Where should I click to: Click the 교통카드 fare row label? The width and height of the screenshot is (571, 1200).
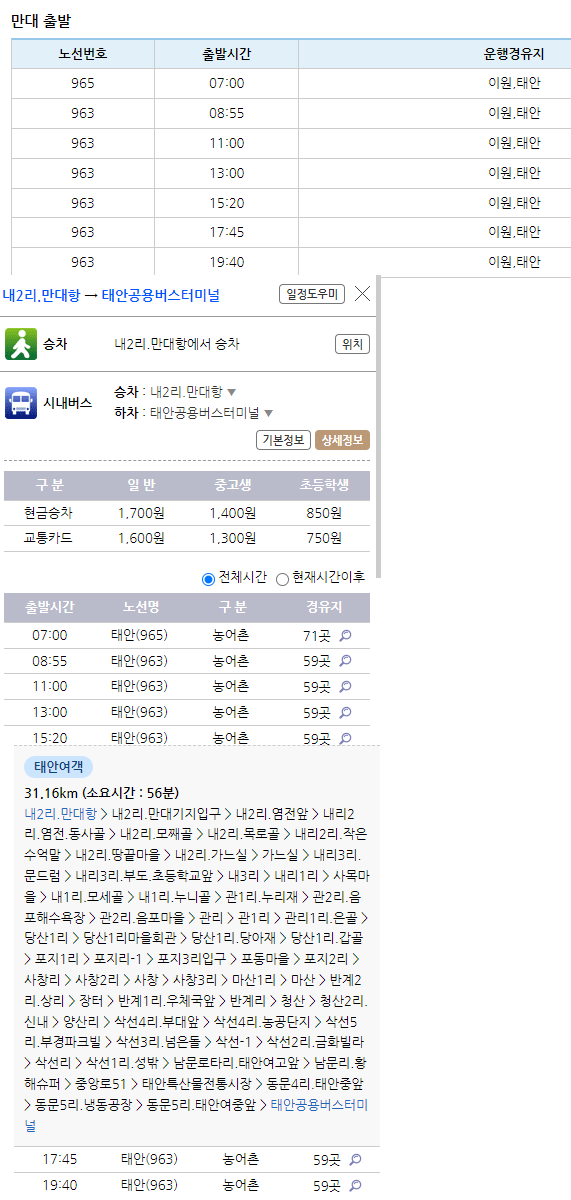49,538
